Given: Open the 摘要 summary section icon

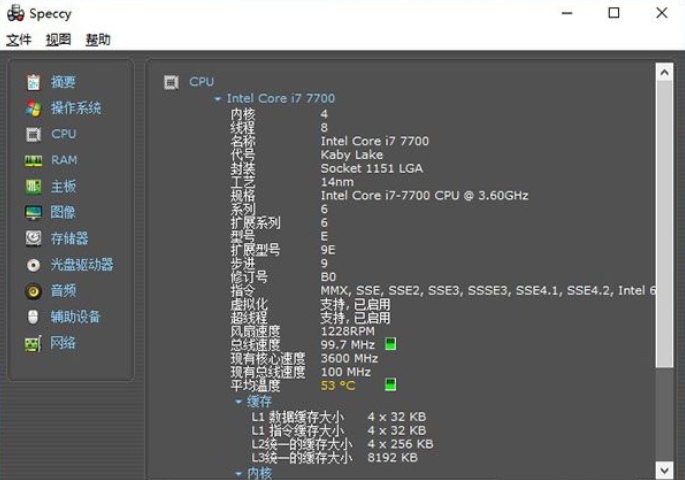Looking at the screenshot, I should [34, 82].
